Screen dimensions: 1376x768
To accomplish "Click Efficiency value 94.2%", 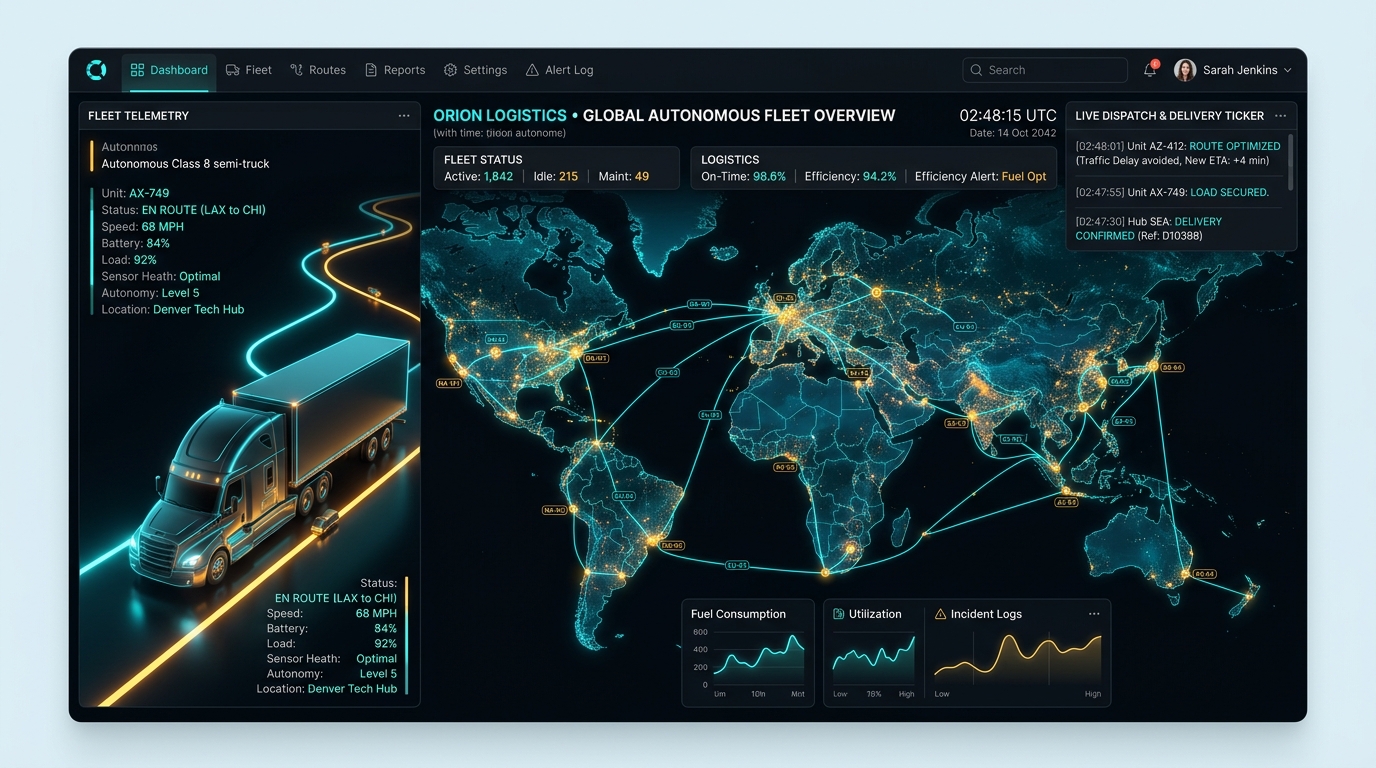I will [x=880, y=176].
